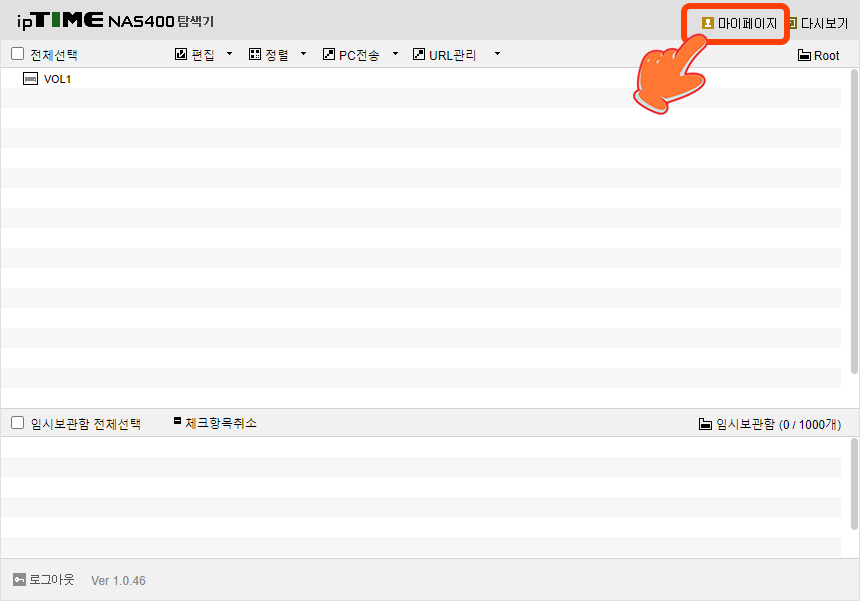Open the VOL1 volume entry
The height and width of the screenshot is (601, 860).
point(57,79)
